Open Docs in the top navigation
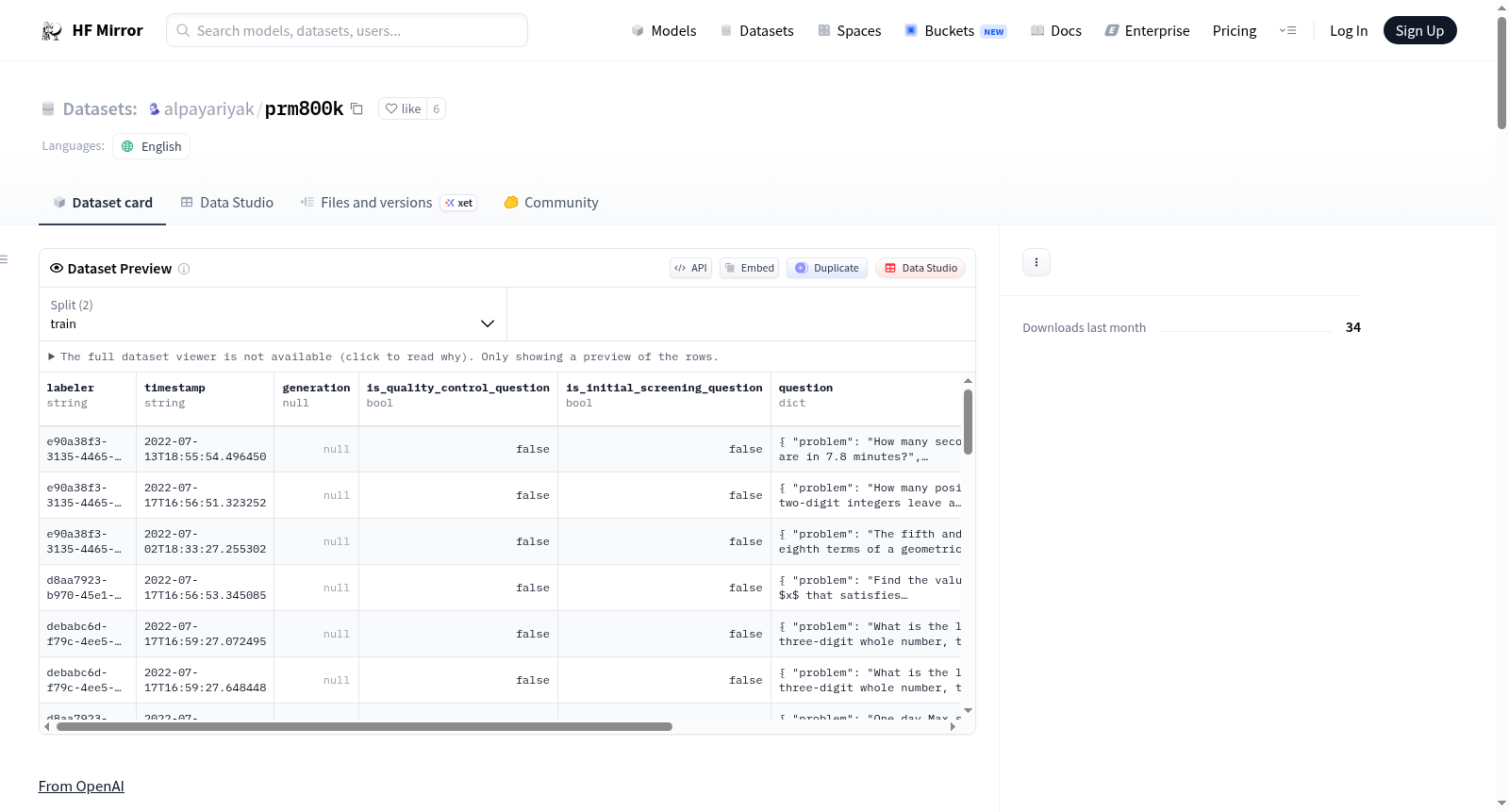Screen dimensions: 1509x812 tap(1056, 31)
